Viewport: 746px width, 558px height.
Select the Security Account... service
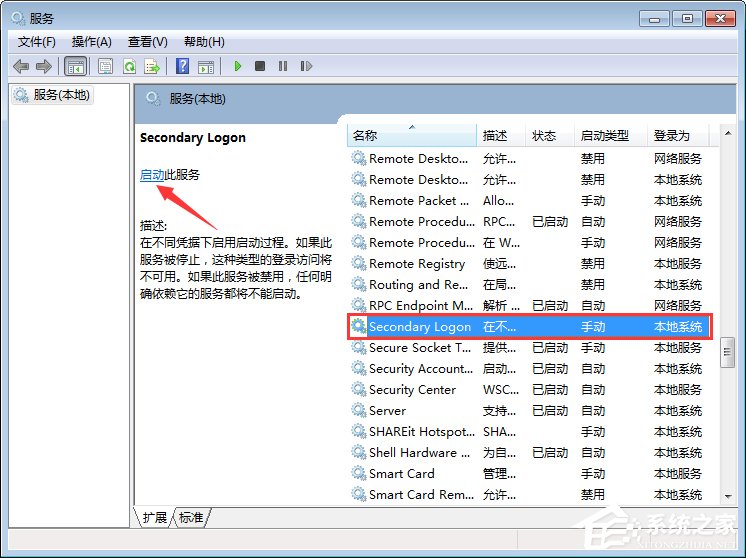[x=530, y=369]
